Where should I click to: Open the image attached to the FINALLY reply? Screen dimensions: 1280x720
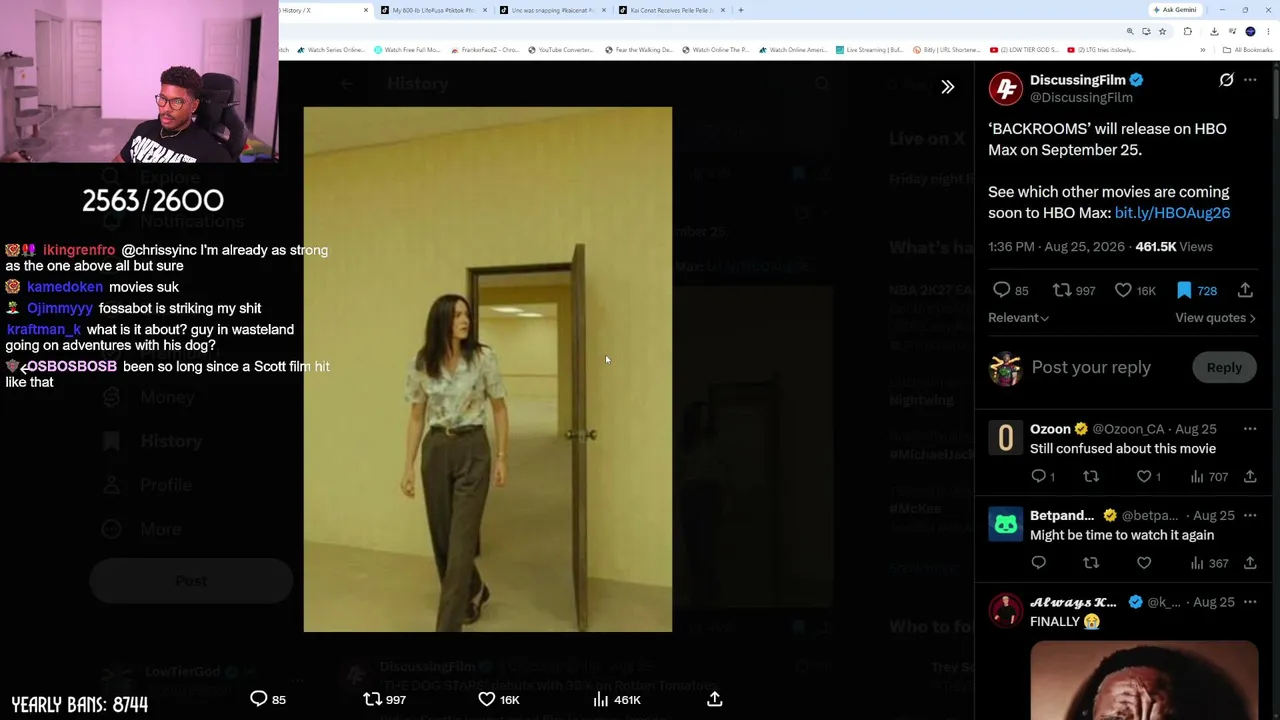pyautogui.click(x=1144, y=680)
